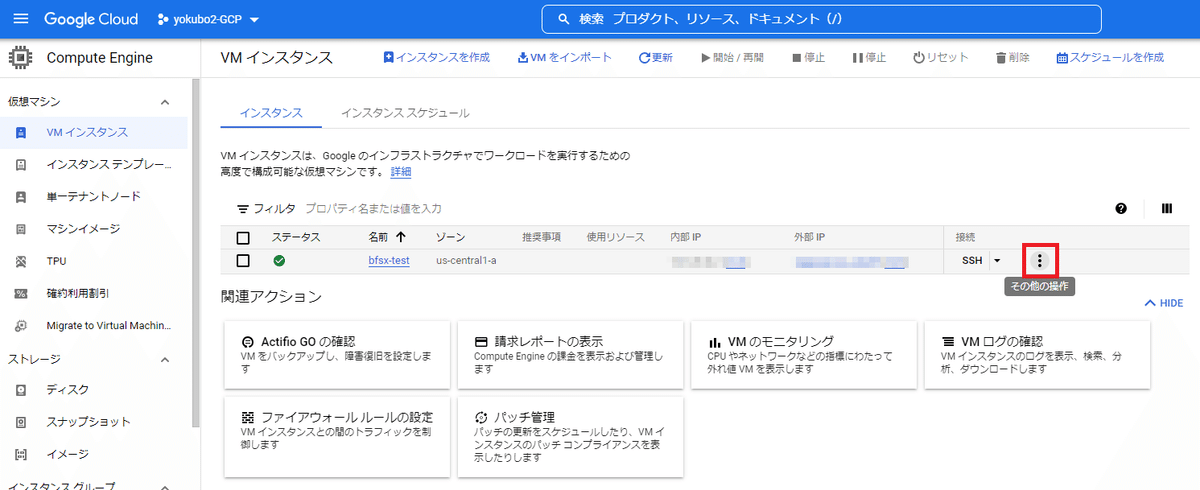Open Migrate to Virtual Machines item
1200x490 pixels.
pos(94,325)
